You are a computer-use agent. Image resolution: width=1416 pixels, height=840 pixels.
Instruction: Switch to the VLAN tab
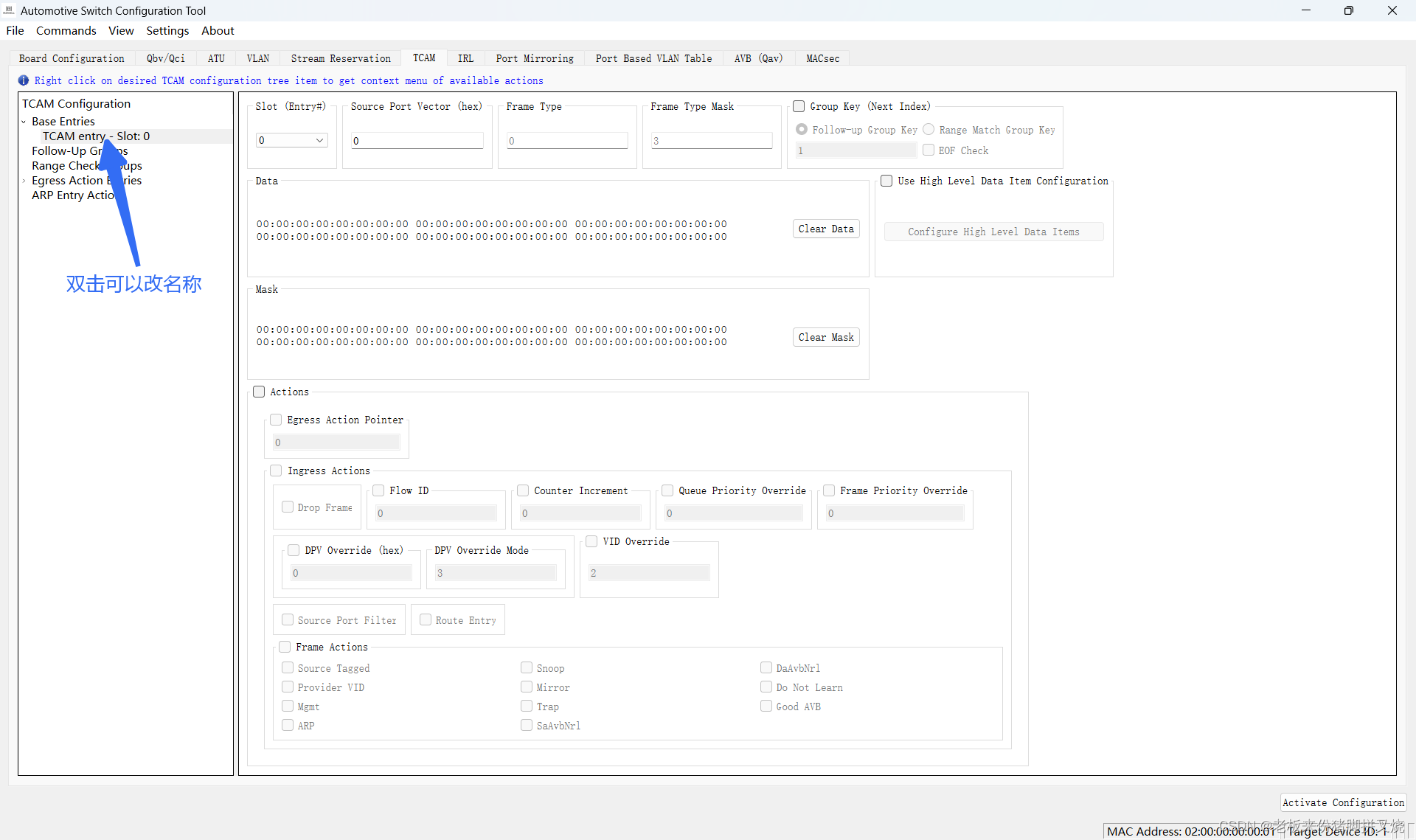(257, 58)
